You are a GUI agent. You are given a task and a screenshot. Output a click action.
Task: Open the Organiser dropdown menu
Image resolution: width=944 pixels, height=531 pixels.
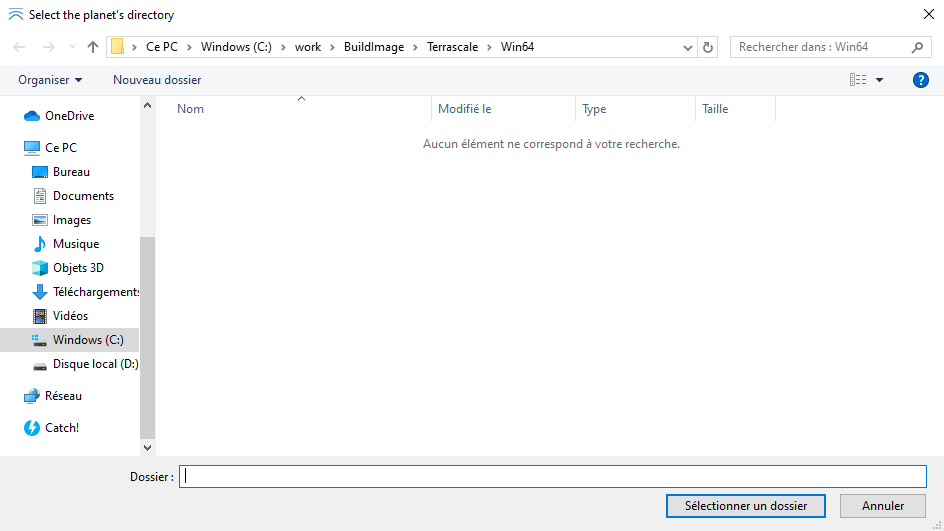tap(50, 80)
